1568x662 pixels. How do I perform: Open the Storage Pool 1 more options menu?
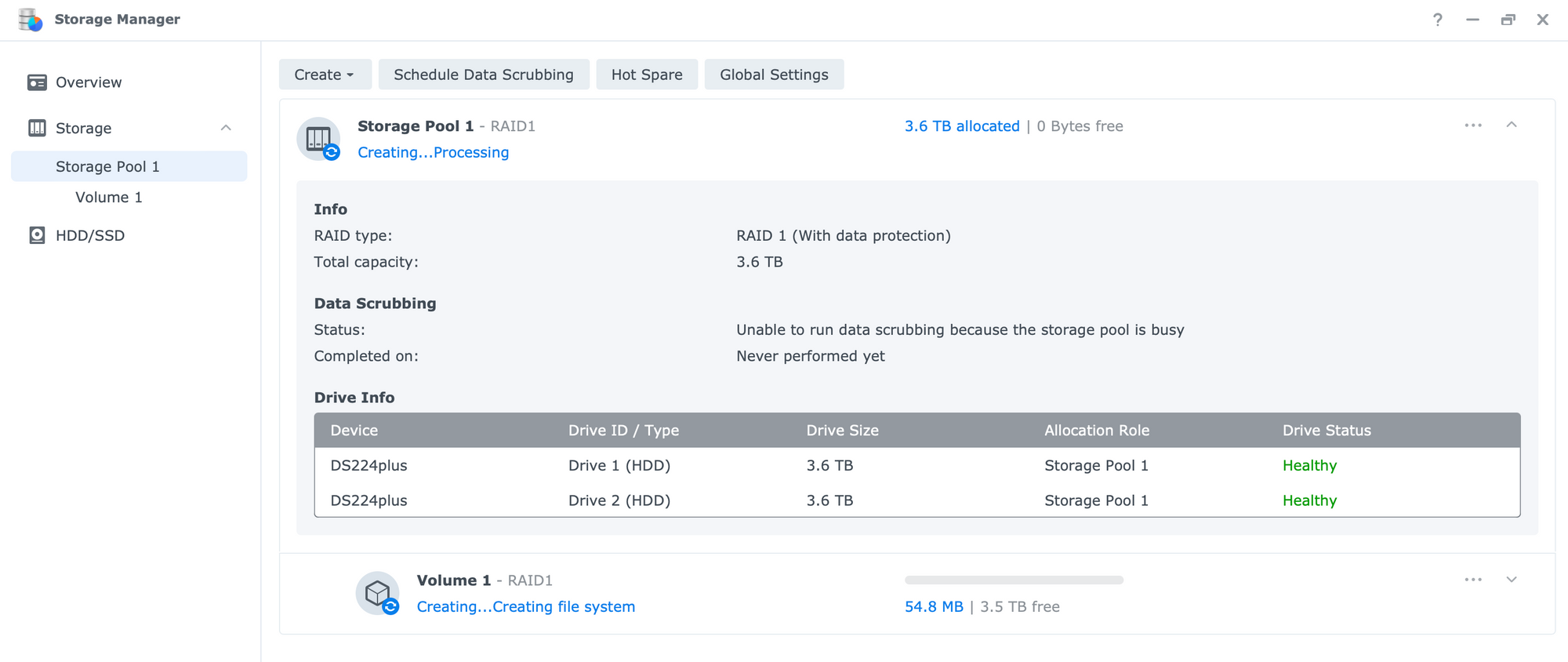click(1473, 125)
